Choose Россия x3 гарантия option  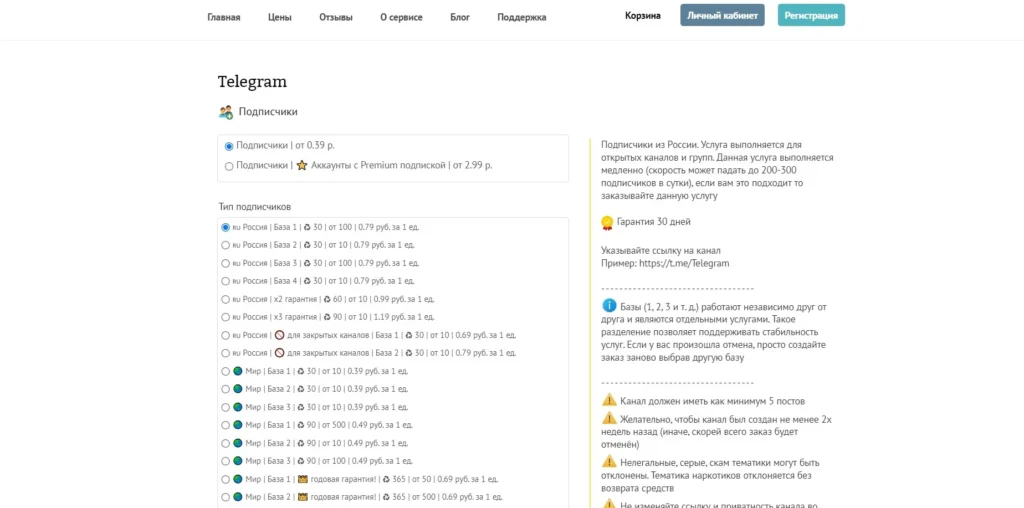point(225,317)
